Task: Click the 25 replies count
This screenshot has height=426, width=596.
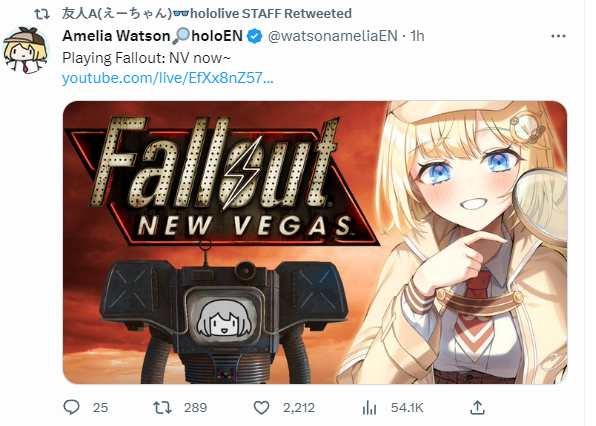Action: [100, 408]
